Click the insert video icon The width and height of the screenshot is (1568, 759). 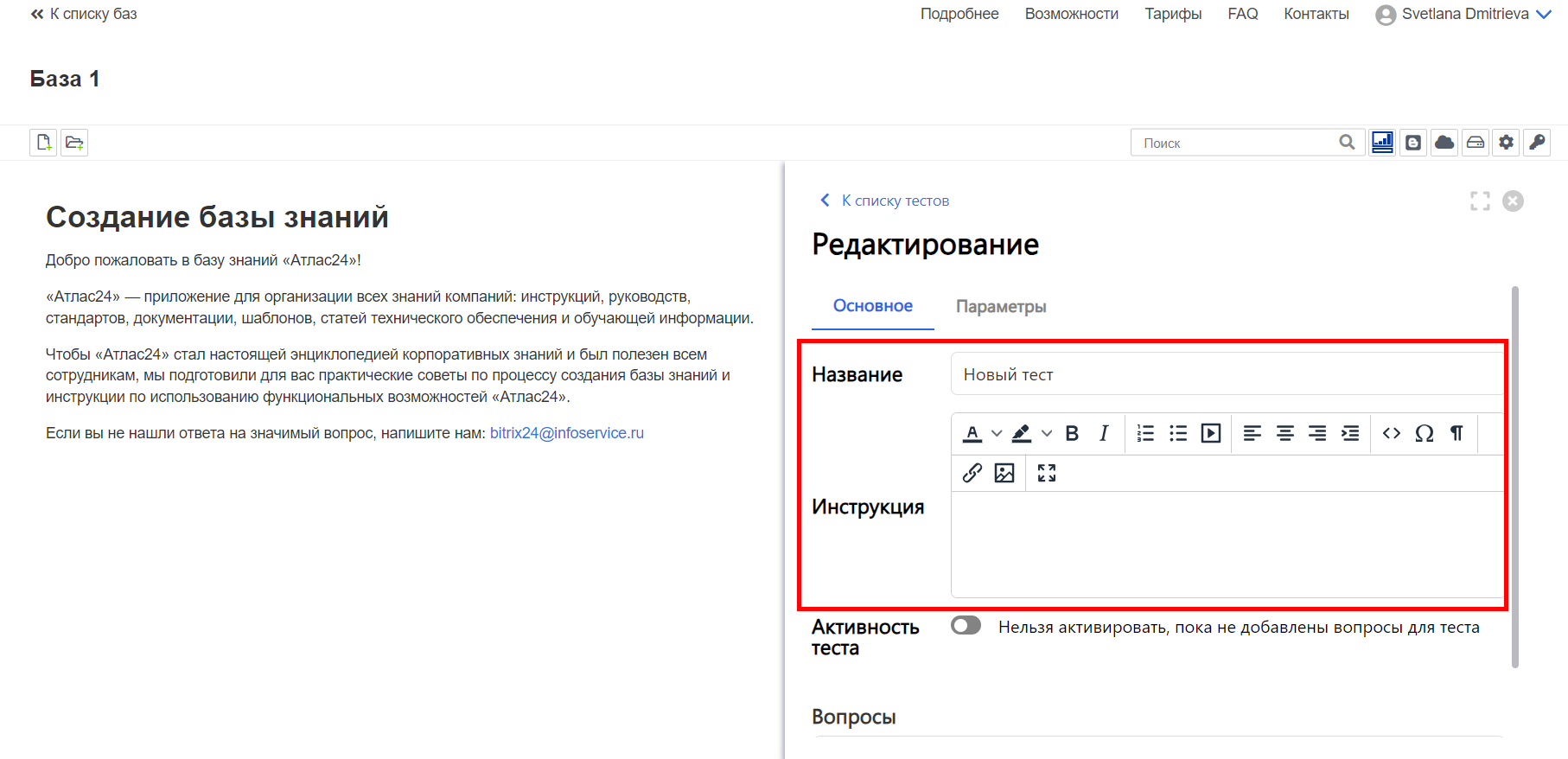1211,434
